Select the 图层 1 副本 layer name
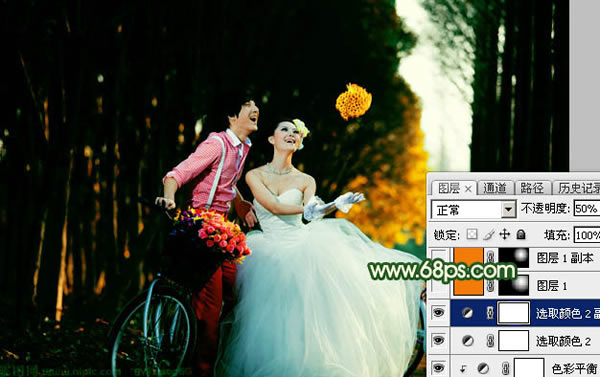The height and width of the screenshot is (377, 600). pyautogui.click(x=565, y=258)
